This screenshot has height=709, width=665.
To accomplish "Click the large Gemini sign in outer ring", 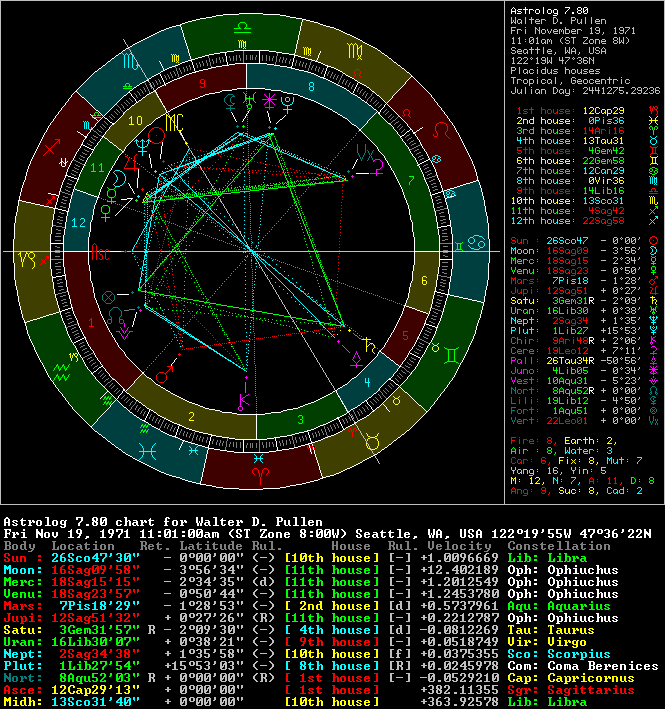I will pos(452,356).
